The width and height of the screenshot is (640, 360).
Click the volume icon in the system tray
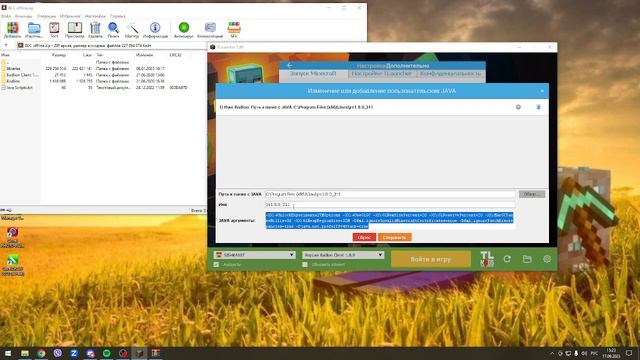coord(584,353)
